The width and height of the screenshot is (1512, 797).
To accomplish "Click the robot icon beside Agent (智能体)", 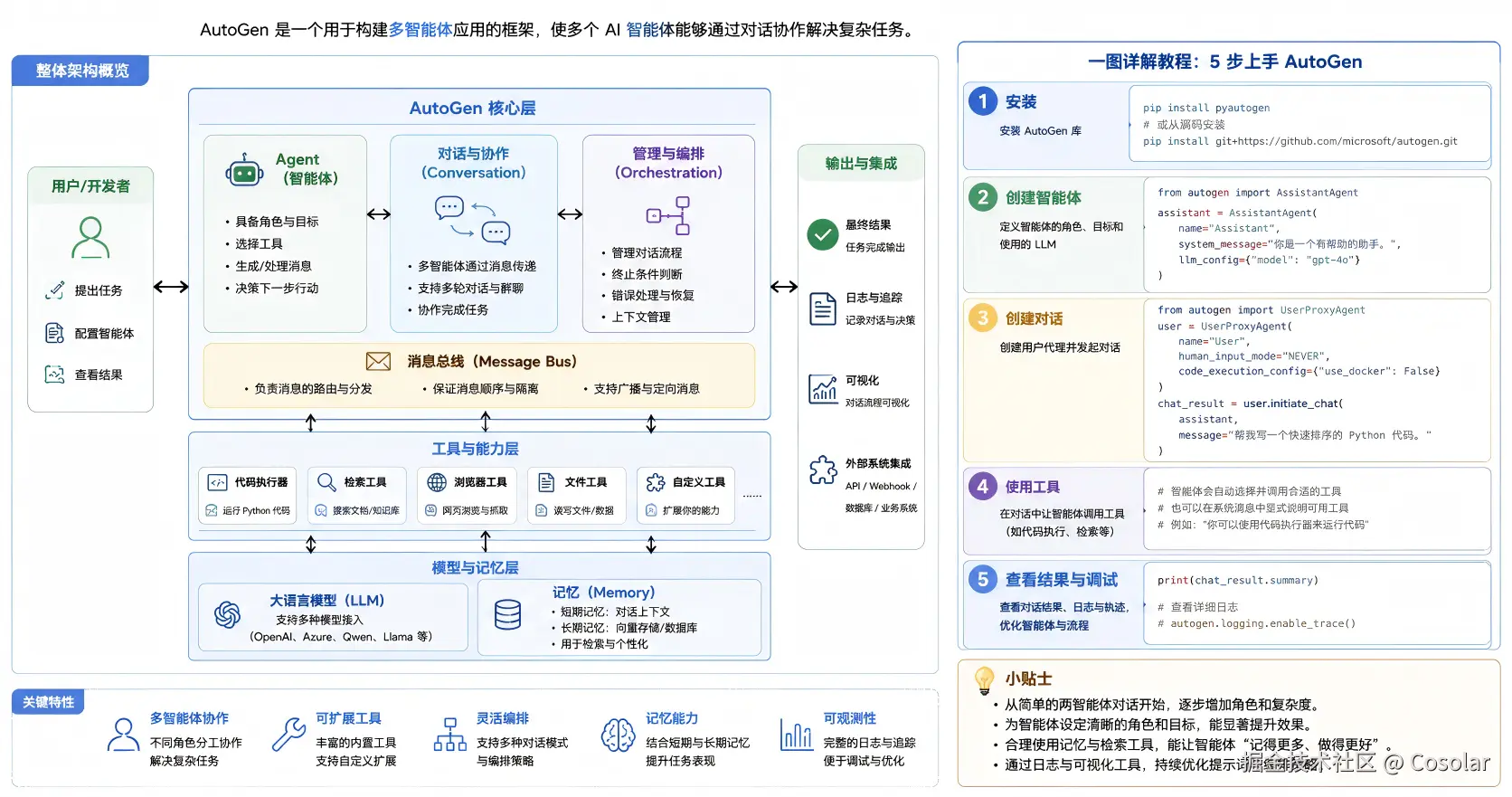I will [244, 169].
